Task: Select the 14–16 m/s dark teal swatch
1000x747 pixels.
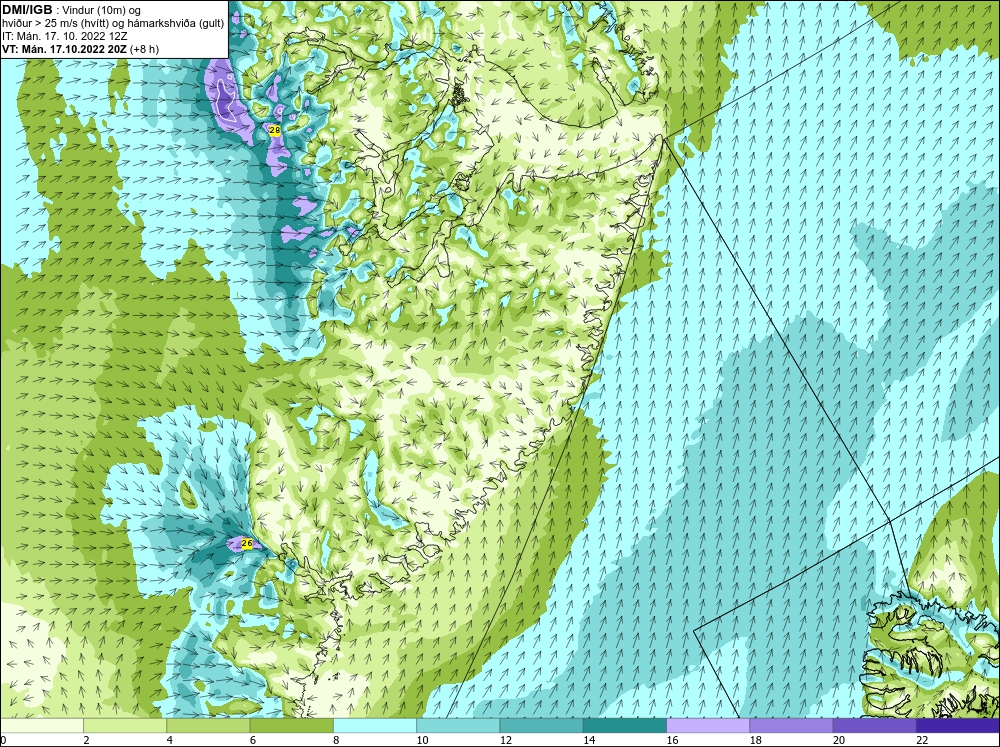Action: (x=625, y=725)
